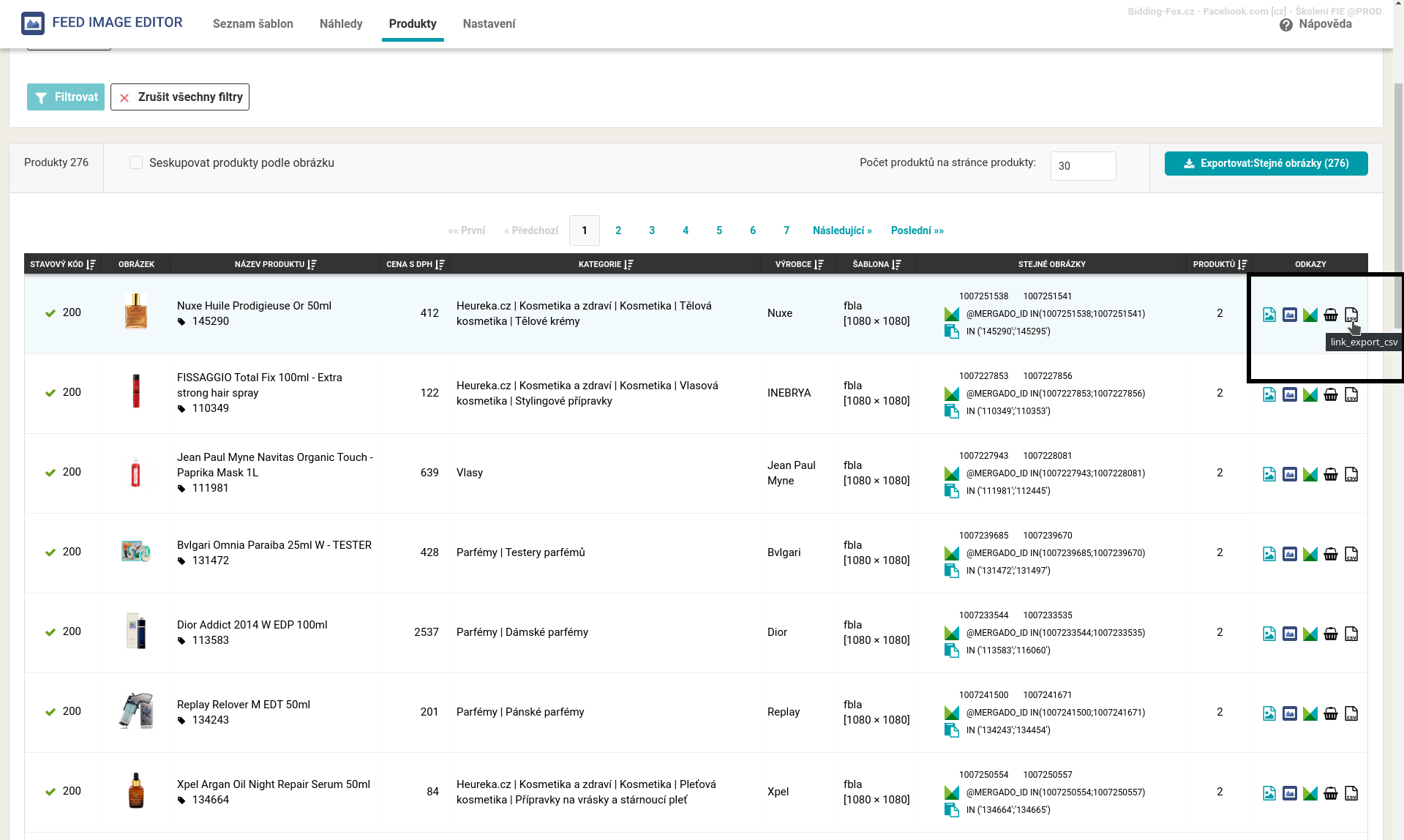Click Exportovat:Stejné obrázky (276) button

1266,163
